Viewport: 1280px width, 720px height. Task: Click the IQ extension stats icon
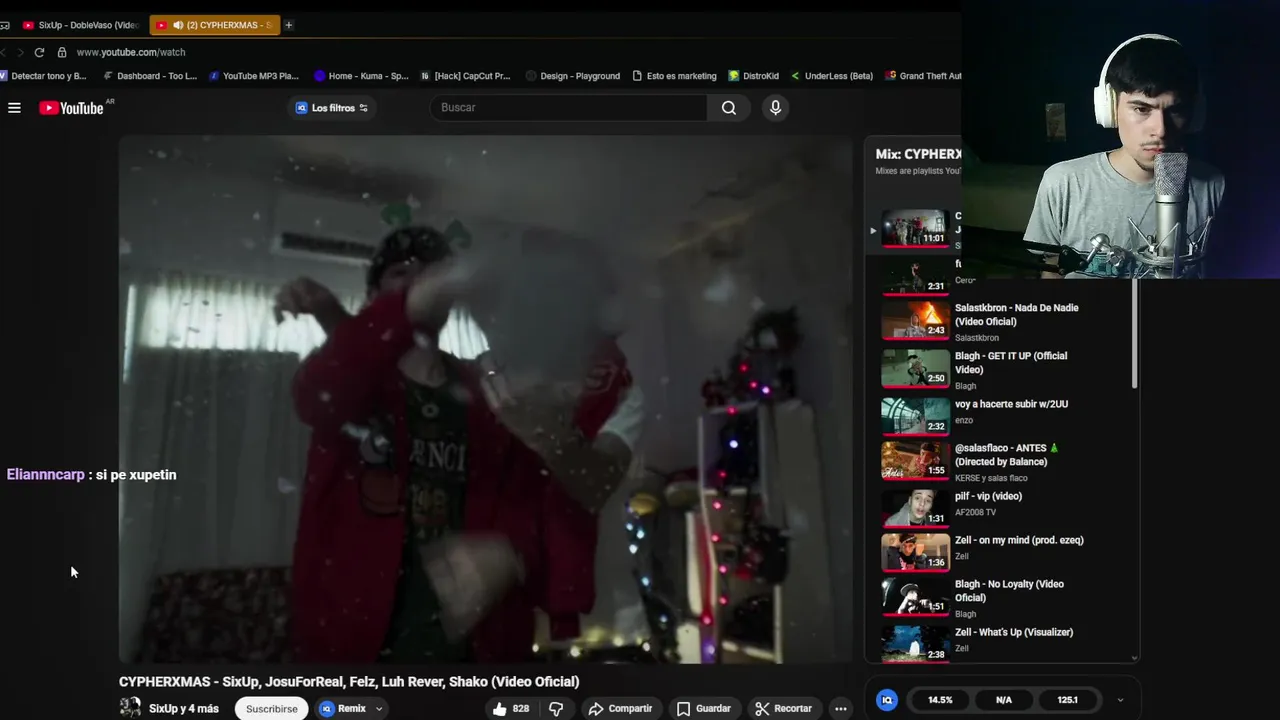pos(887,700)
